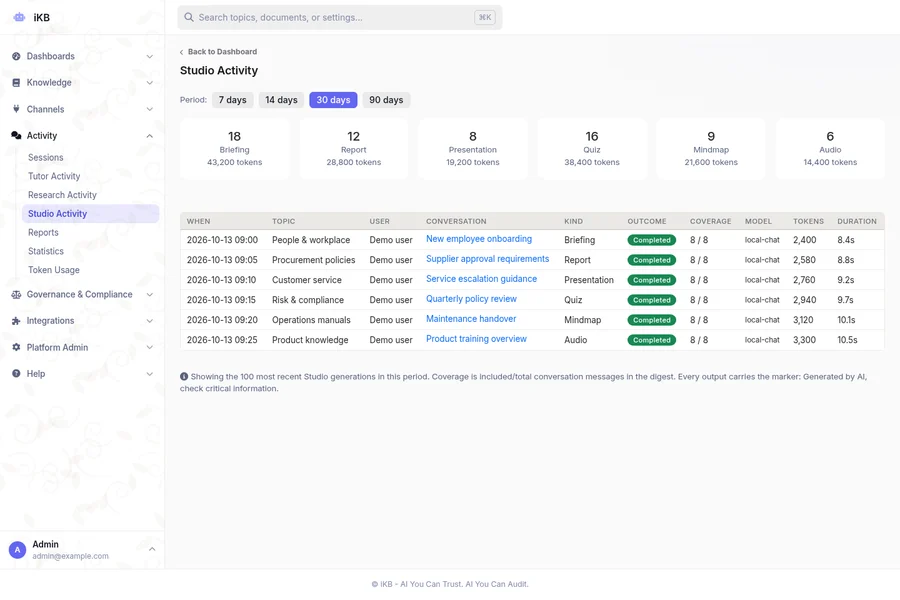Click the Quiz 38,400 tokens card
Viewport: 900px width, 600px height.
coord(592,149)
